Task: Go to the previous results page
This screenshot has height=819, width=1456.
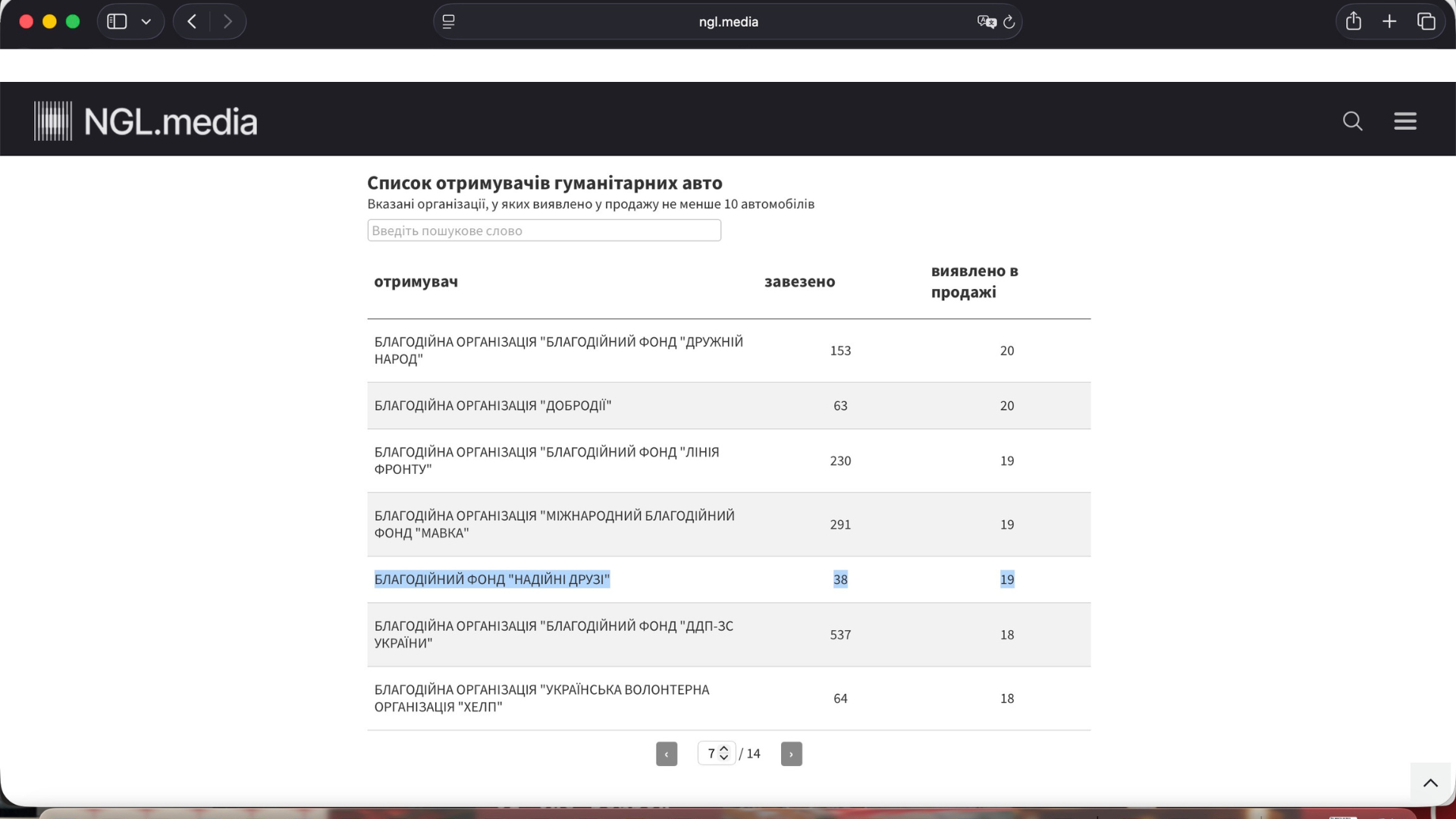Action: [667, 753]
